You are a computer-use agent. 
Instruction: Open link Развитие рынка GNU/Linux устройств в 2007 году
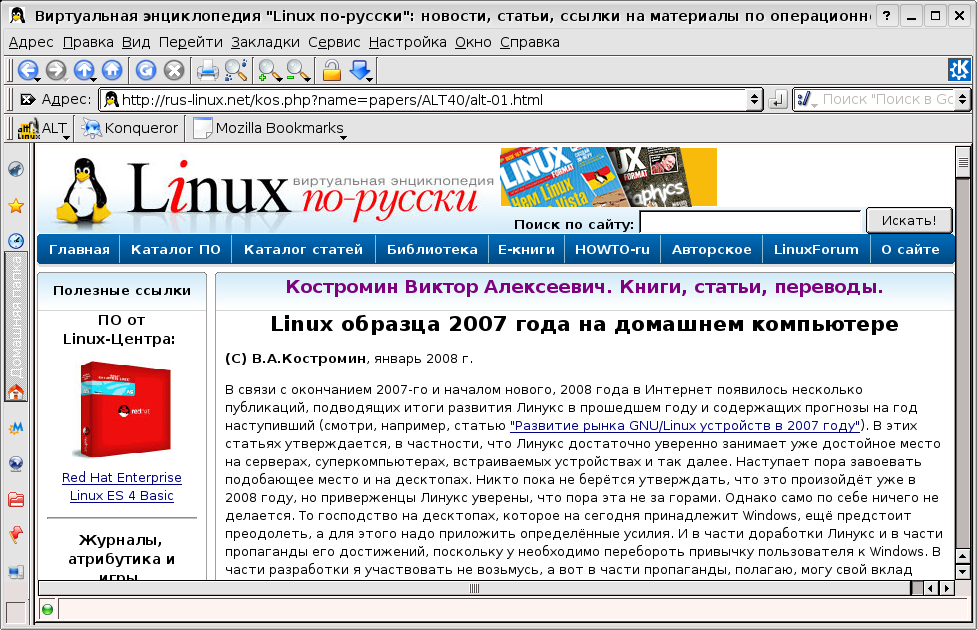[685, 426]
